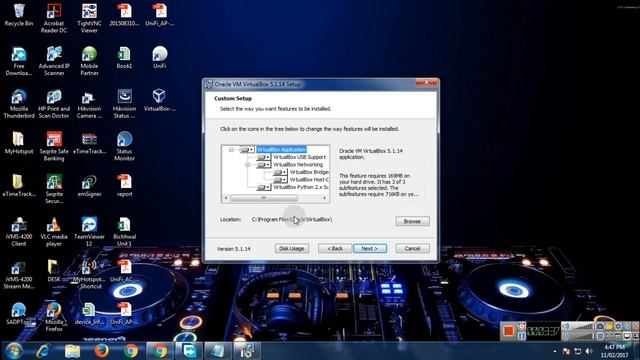Select the Advanced IP Scanner icon
This screenshot has height=360, width=640.
point(54,61)
